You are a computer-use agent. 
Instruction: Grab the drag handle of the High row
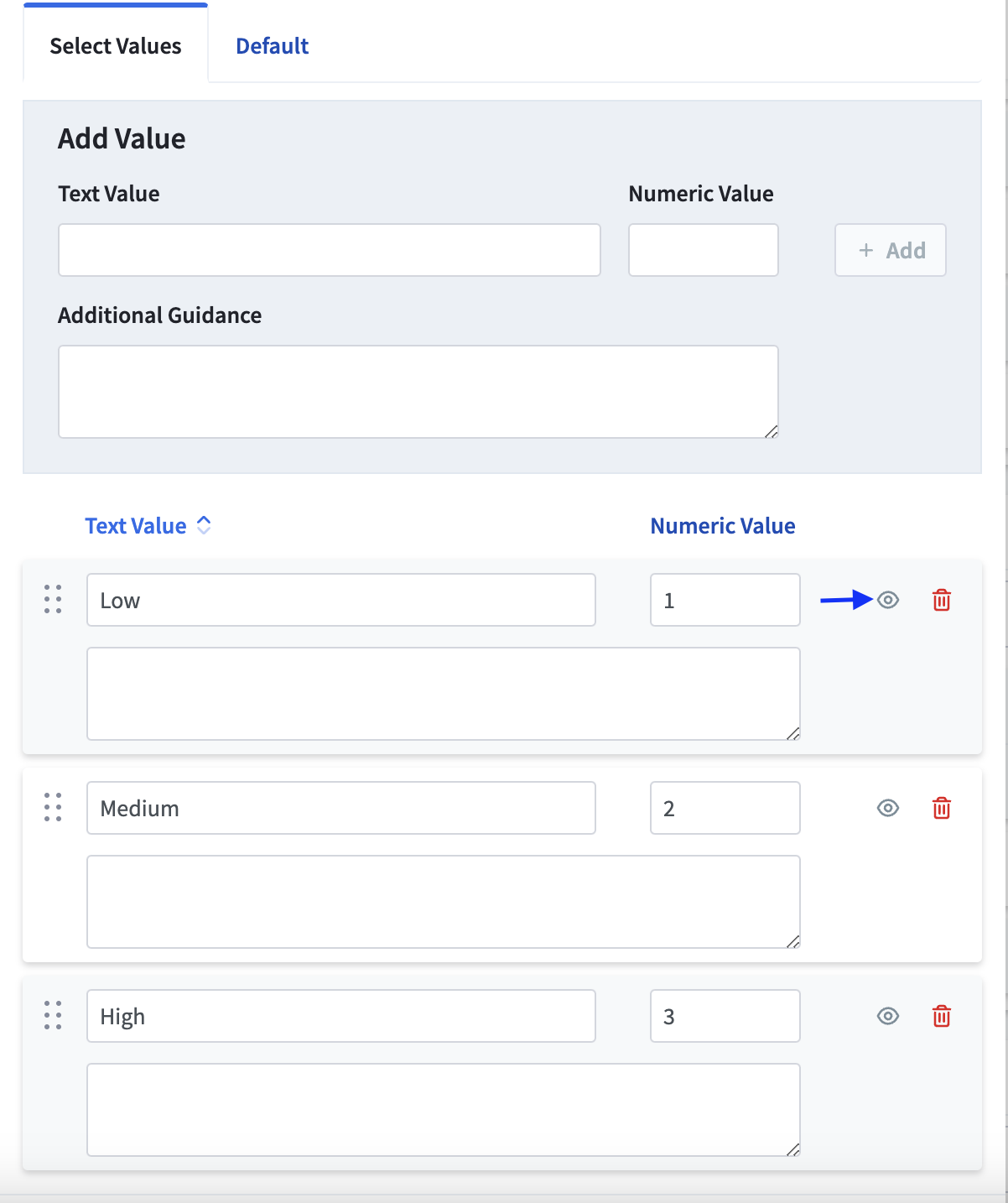[x=53, y=1015]
